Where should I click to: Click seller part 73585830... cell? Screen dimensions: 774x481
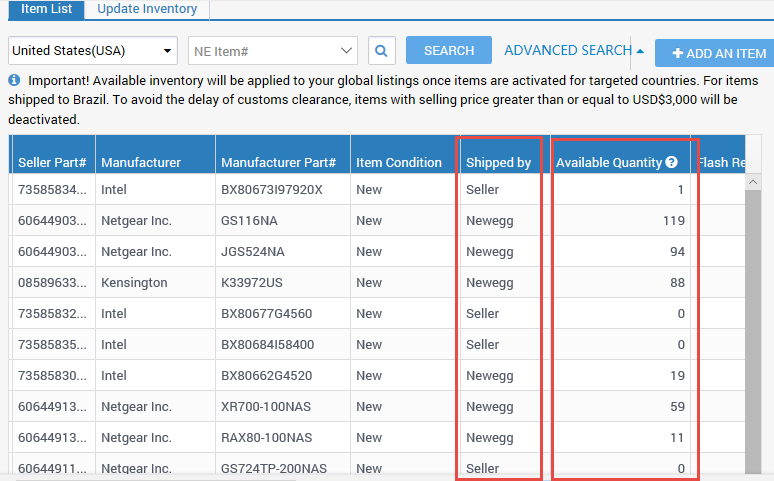(x=52, y=376)
